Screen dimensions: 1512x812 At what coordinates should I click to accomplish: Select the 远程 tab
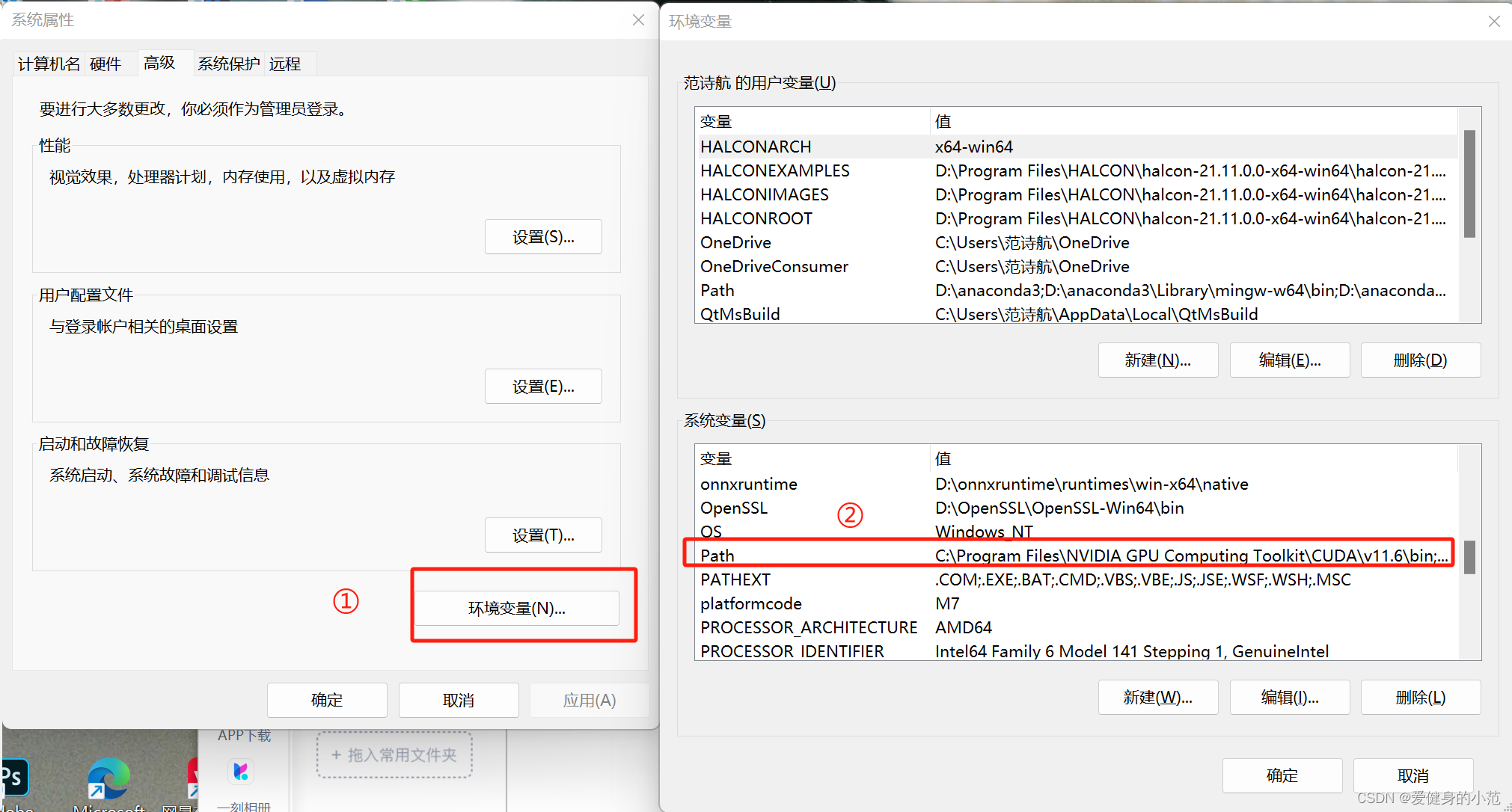click(x=285, y=64)
